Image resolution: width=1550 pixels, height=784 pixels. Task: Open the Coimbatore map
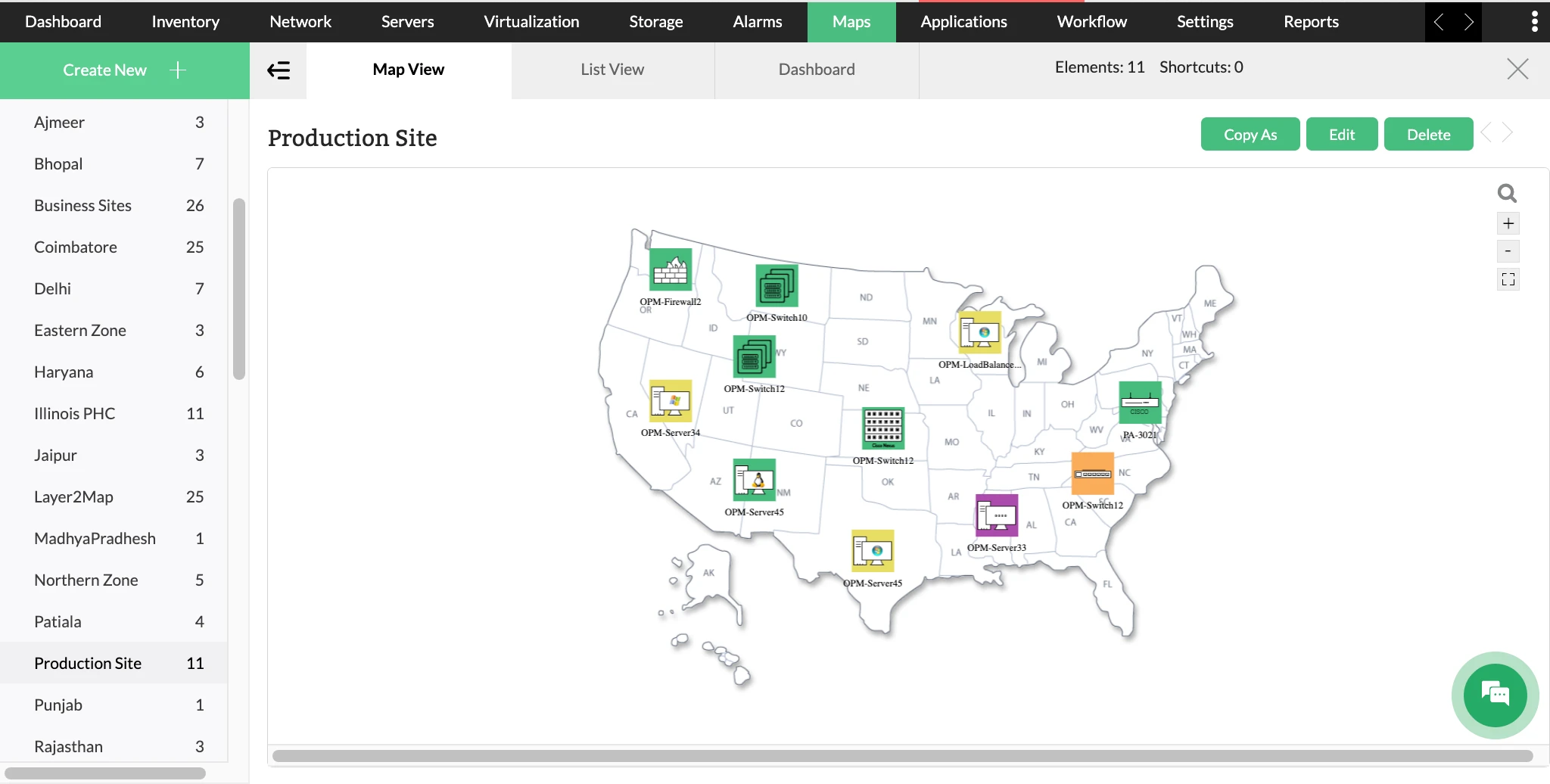[x=114, y=247]
